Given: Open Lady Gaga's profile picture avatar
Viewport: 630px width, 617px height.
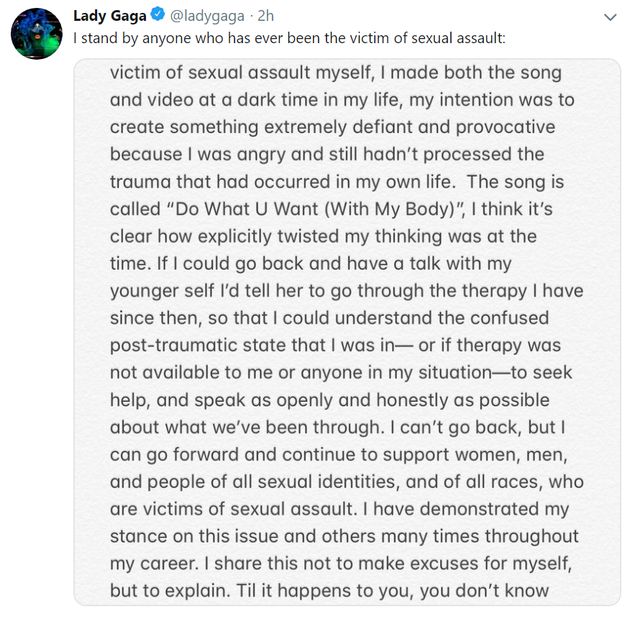Looking at the screenshot, I should click(x=37, y=34).
